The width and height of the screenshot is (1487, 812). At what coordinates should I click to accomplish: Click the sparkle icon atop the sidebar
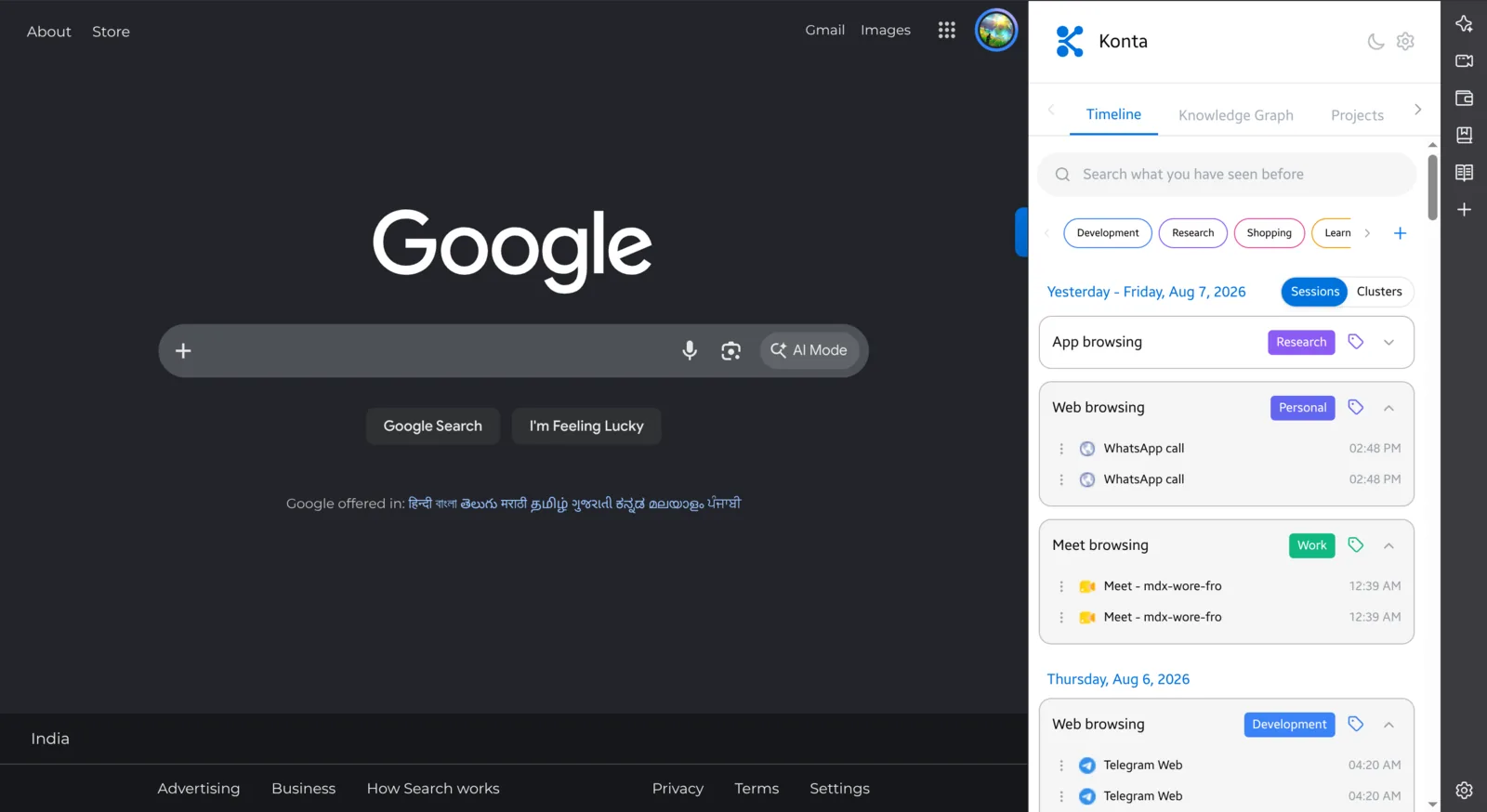(x=1464, y=23)
